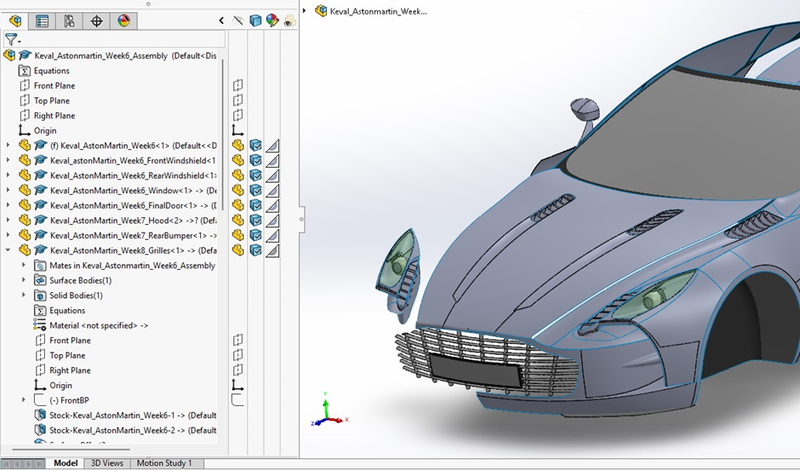The width and height of the screenshot is (800, 470).
Task: Select Right Plane under the Grilles component
Action: click(x=70, y=370)
